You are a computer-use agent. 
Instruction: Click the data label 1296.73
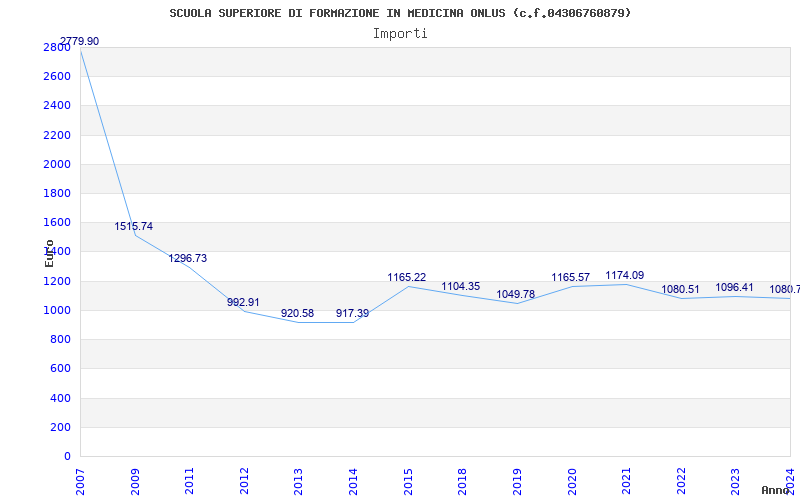coord(188,258)
